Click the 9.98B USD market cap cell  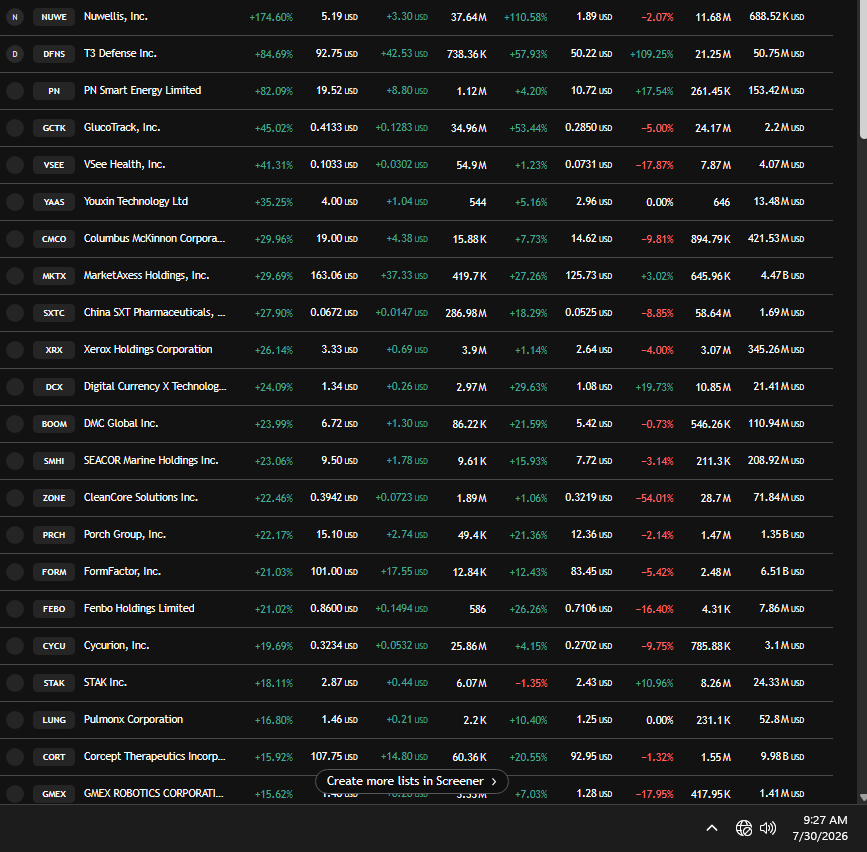(x=782, y=756)
